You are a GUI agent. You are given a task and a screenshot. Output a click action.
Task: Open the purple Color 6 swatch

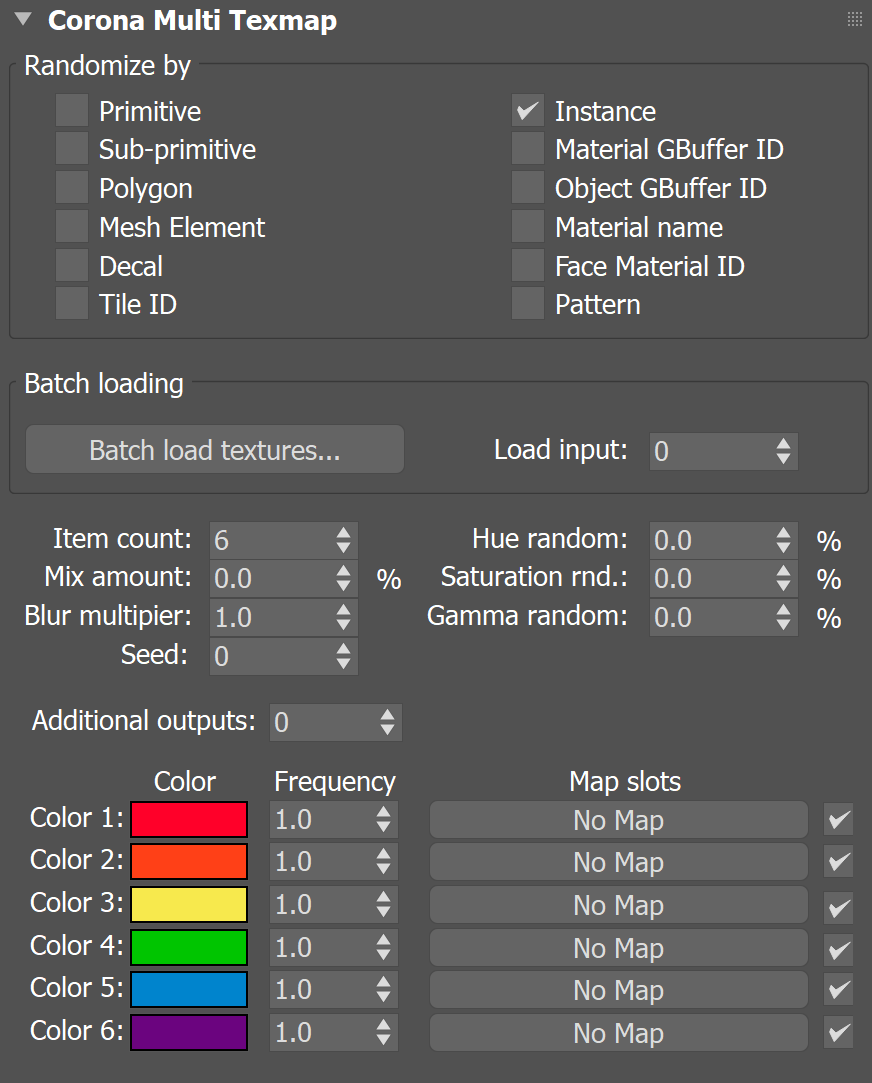click(x=189, y=1032)
